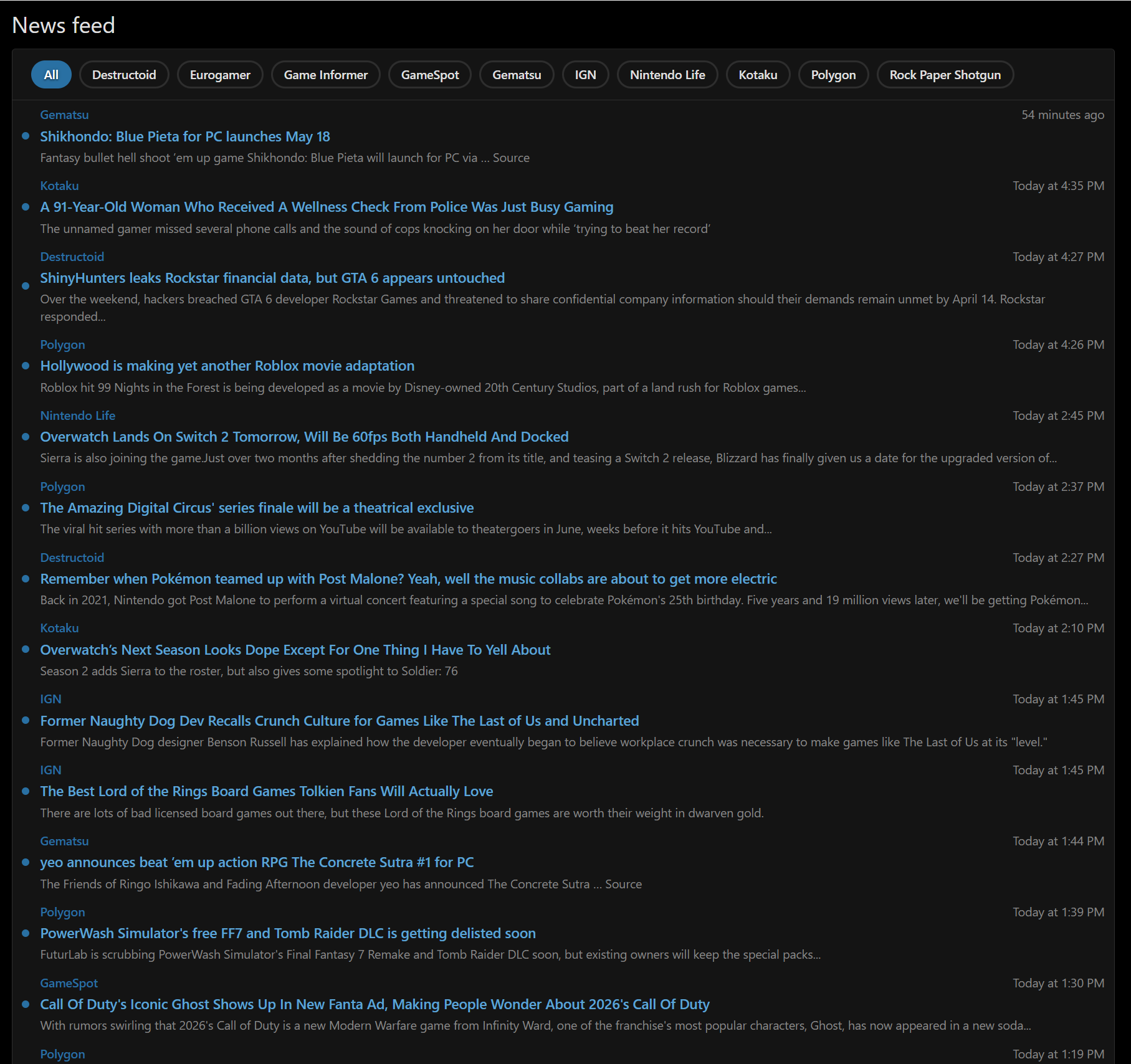Filter the feed by GameSpot
The width and height of the screenshot is (1131, 1064).
click(x=429, y=75)
